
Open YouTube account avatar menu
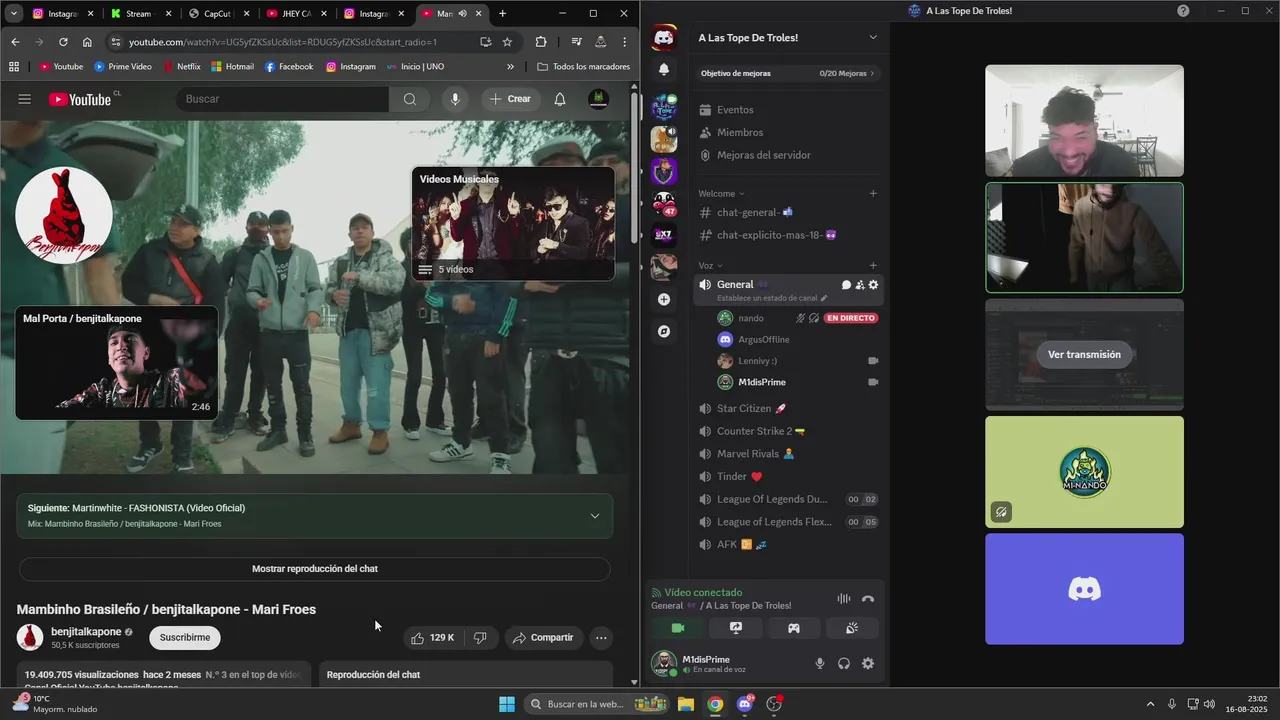(x=598, y=99)
